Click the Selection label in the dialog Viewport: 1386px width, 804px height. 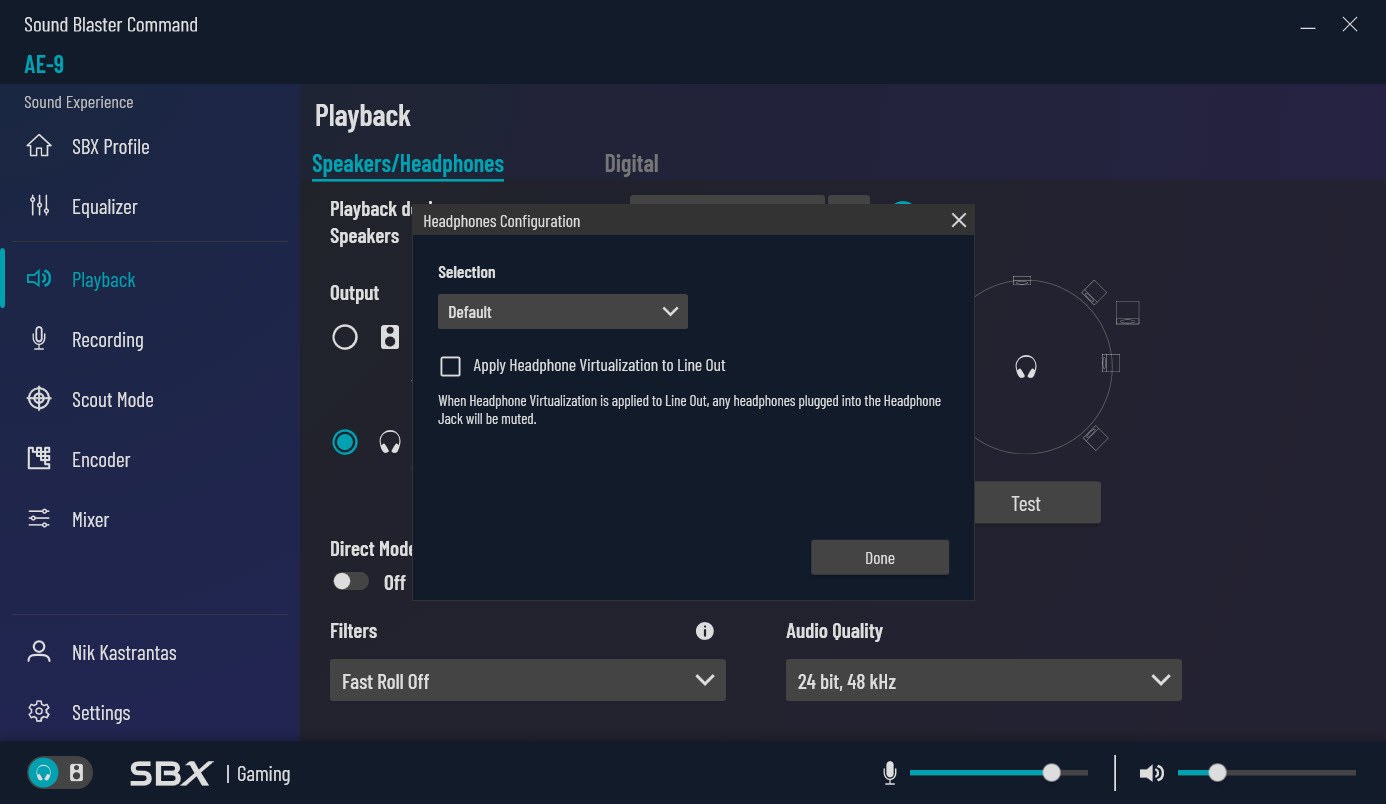point(467,272)
